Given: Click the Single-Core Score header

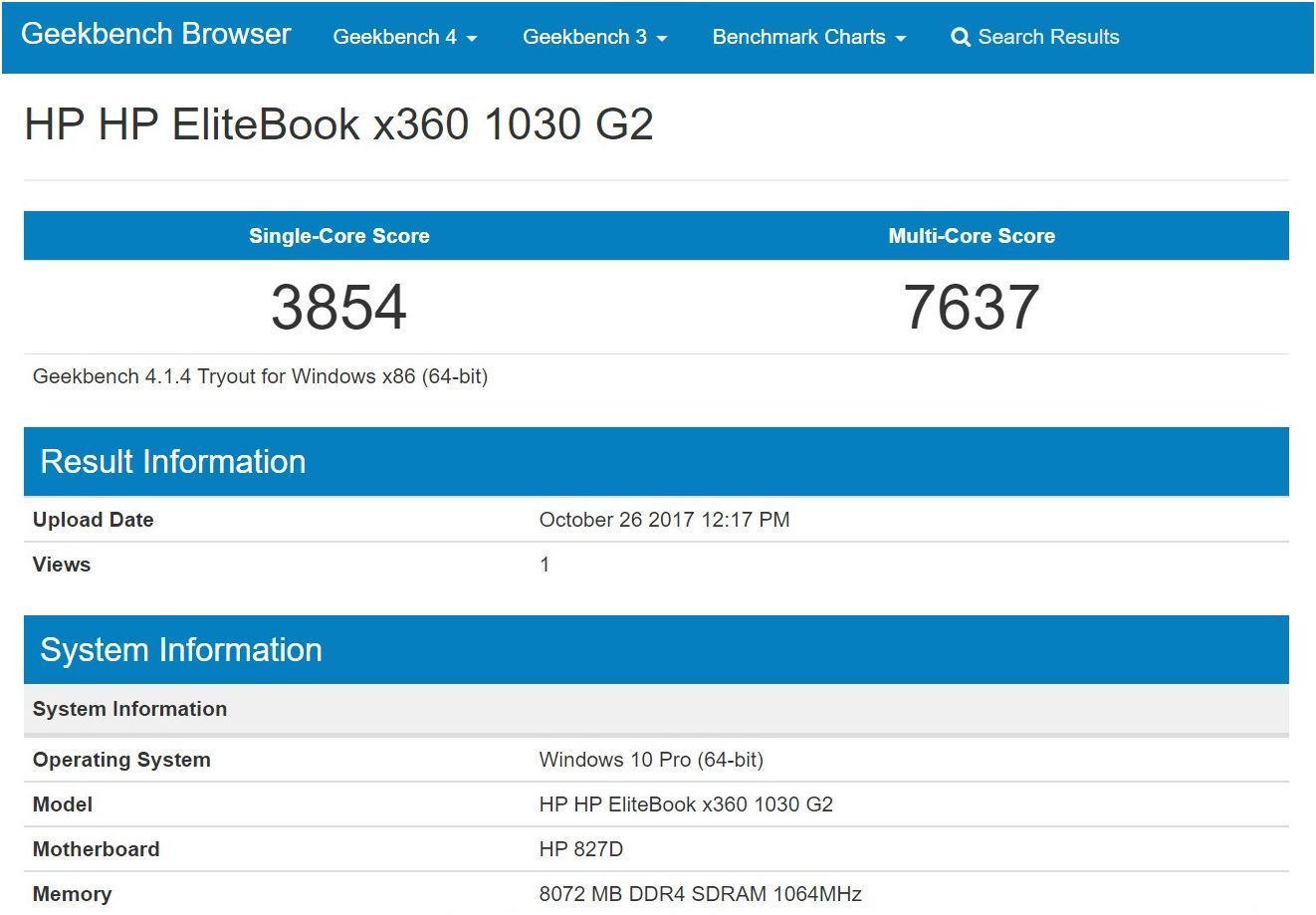Looking at the screenshot, I should pyautogui.click(x=338, y=236).
